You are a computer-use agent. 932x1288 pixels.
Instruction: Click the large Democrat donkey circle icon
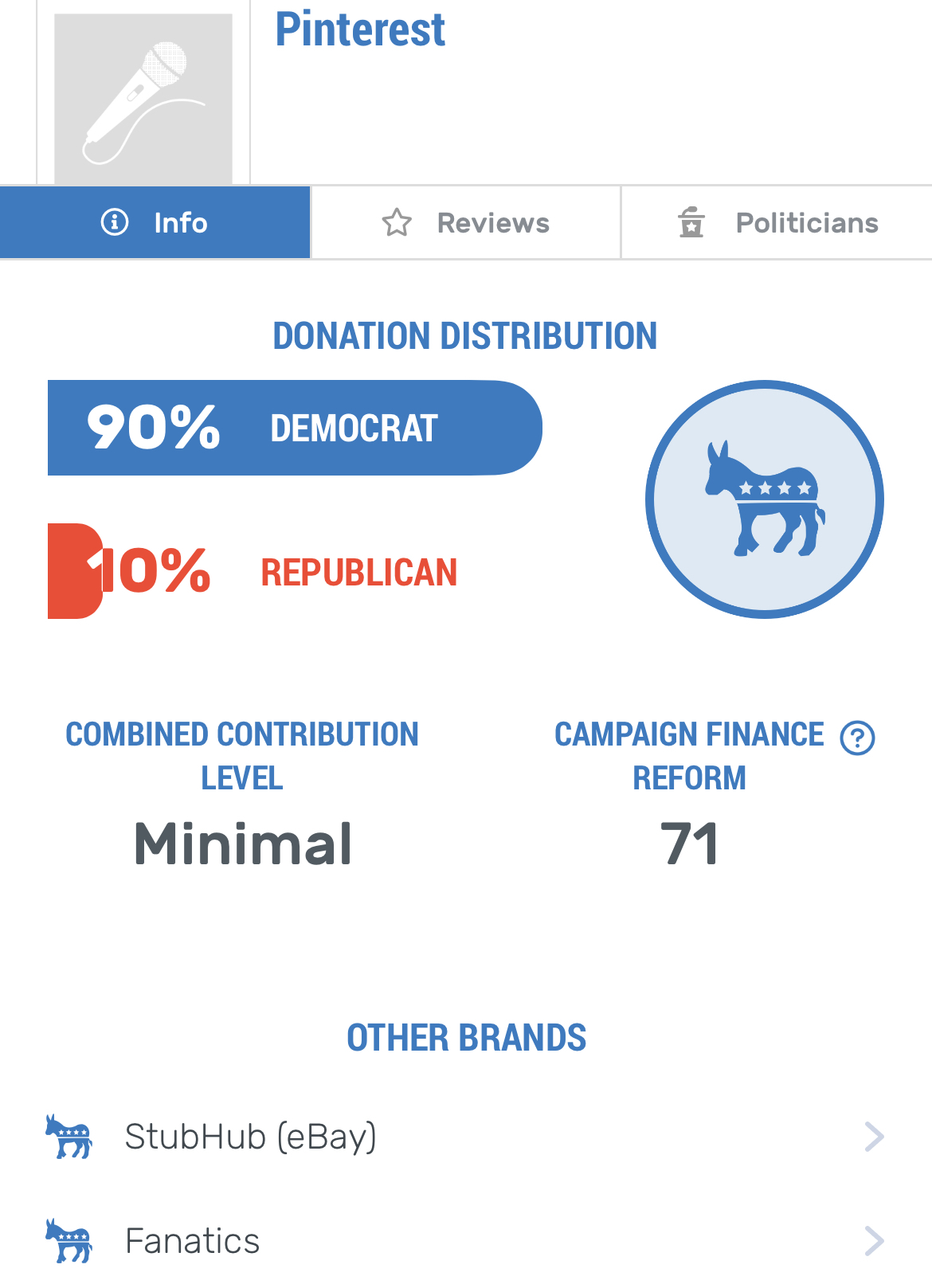[x=765, y=499]
